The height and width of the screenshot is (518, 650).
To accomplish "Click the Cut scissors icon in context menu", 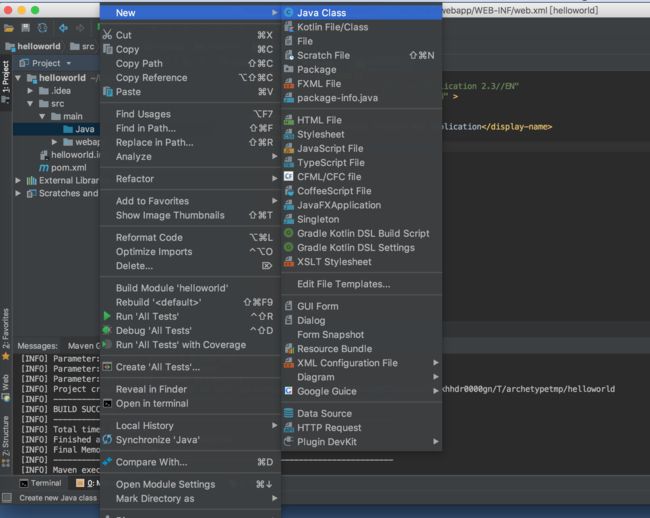I will click(107, 35).
